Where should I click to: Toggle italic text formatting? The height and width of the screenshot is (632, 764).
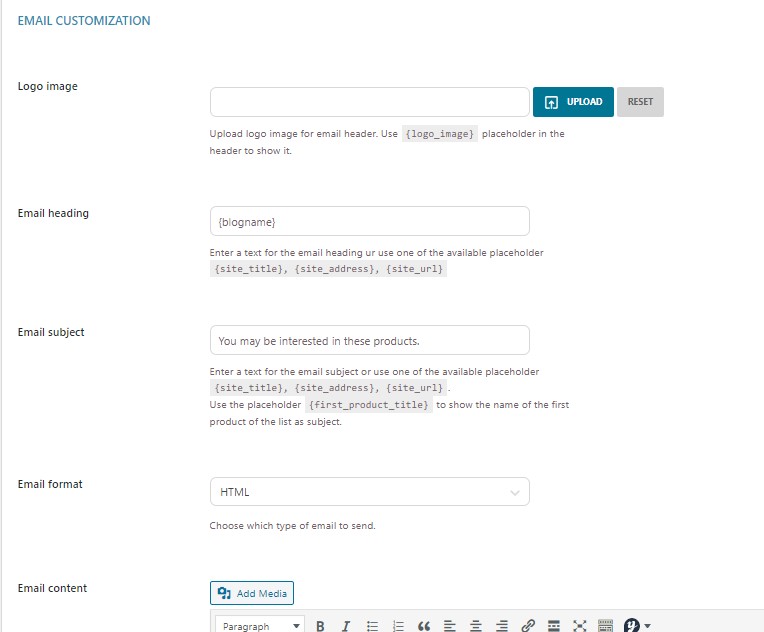(346, 626)
